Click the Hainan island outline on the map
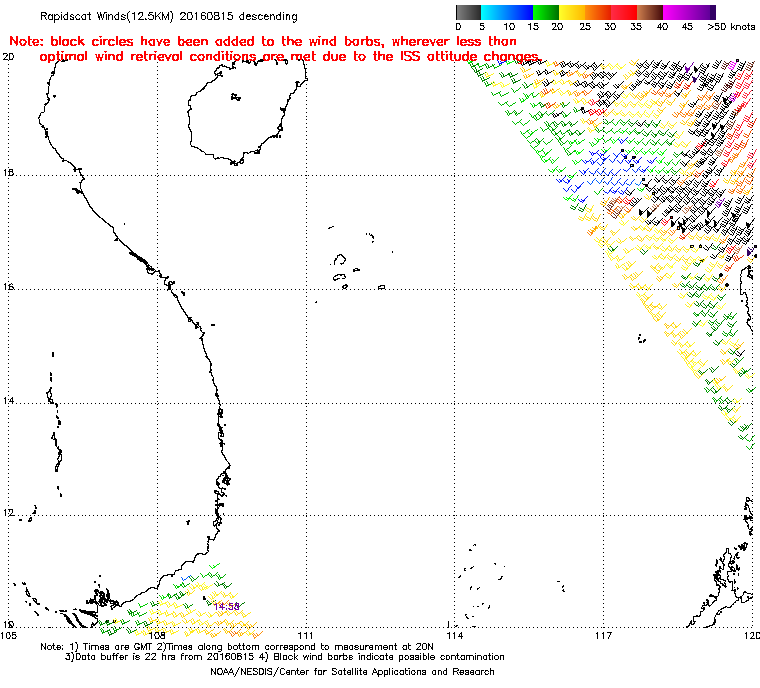 [247, 112]
